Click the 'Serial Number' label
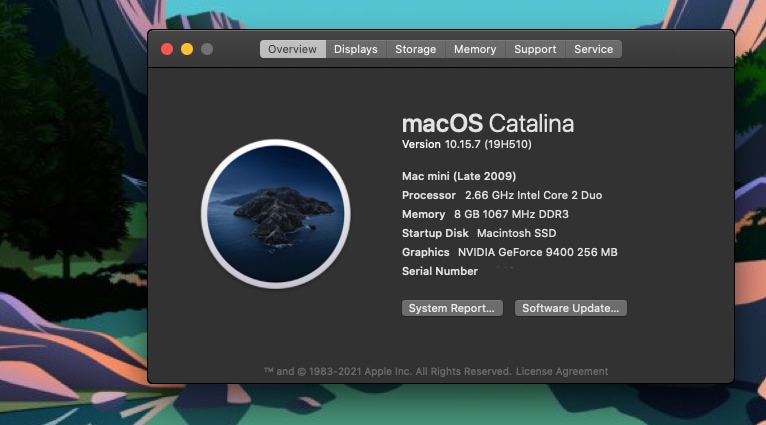 pos(440,271)
